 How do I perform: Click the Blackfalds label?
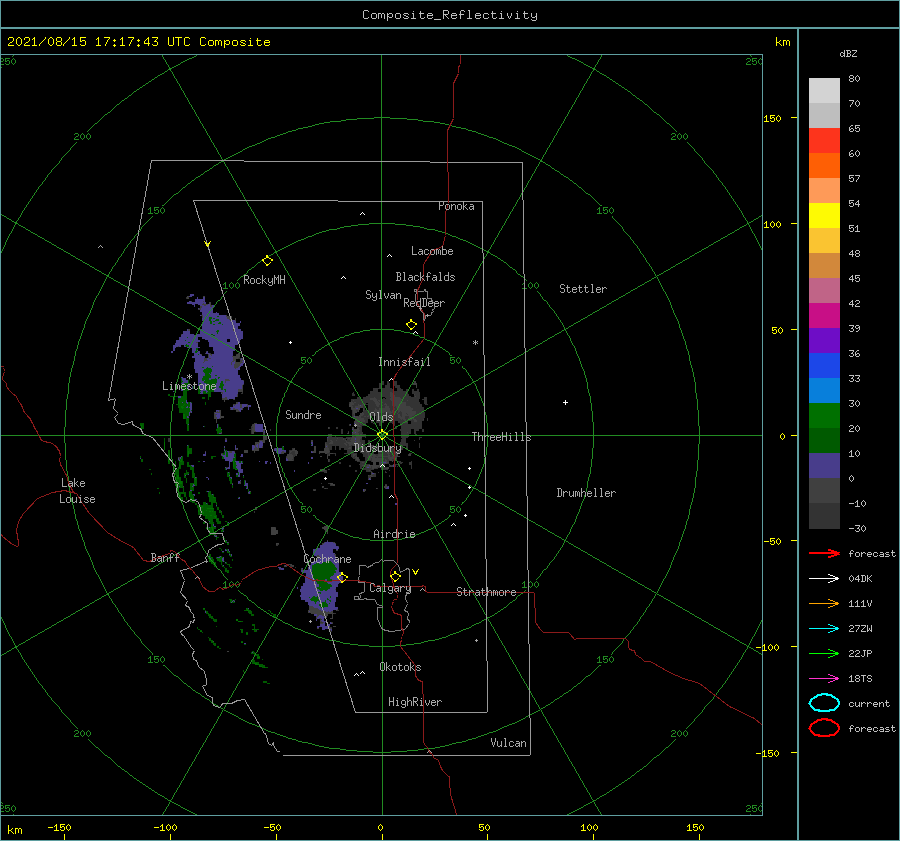coord(425,277)
